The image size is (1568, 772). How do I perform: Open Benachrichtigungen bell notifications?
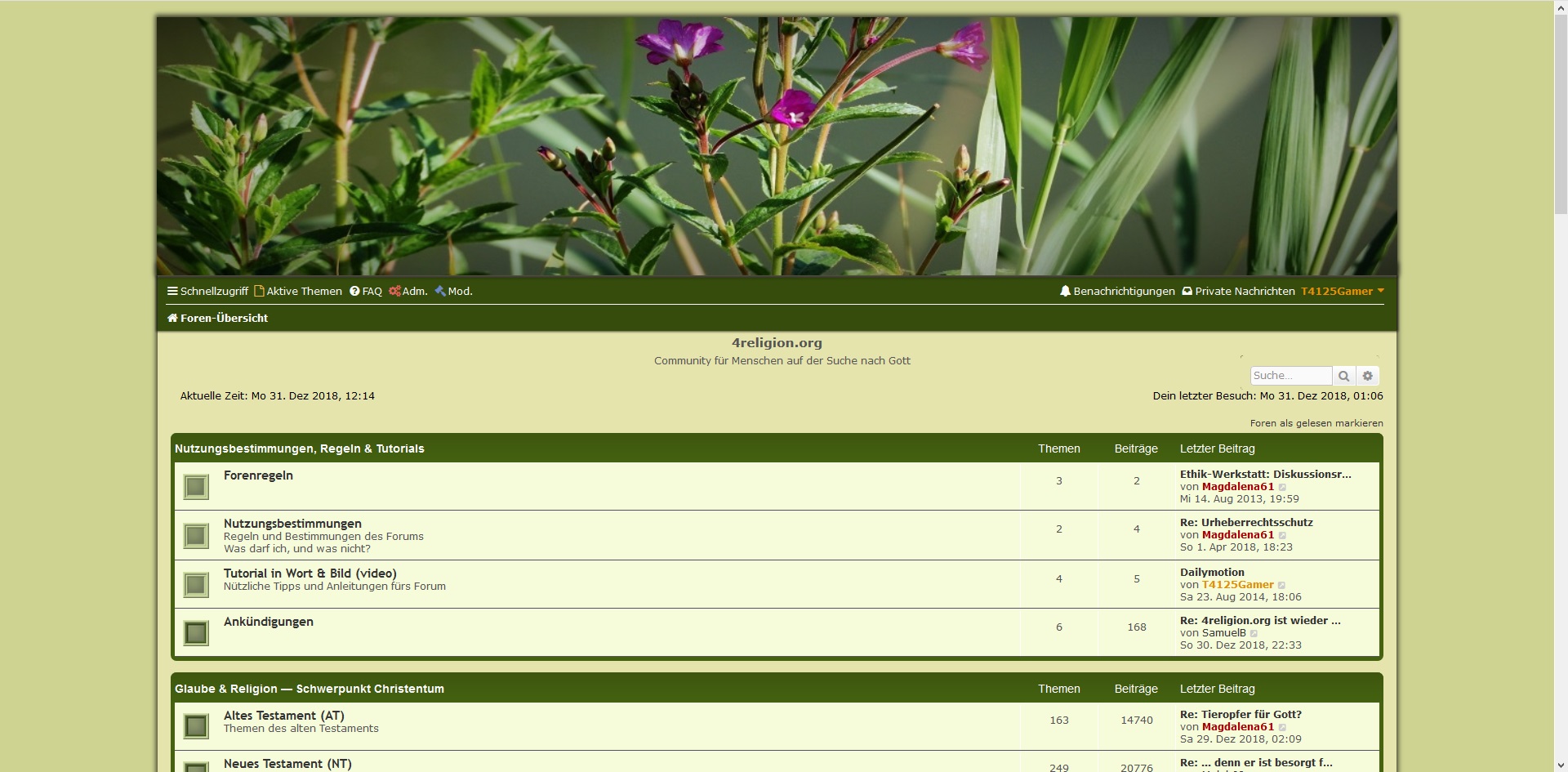click(1116, 291)
